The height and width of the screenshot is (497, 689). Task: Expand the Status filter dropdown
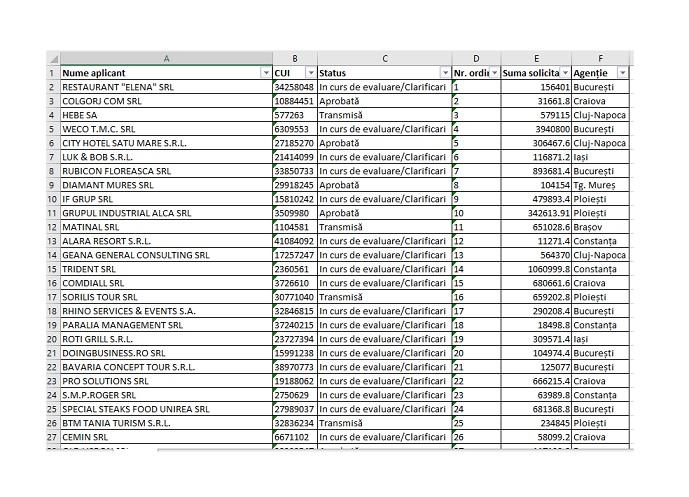click(445, 73)
